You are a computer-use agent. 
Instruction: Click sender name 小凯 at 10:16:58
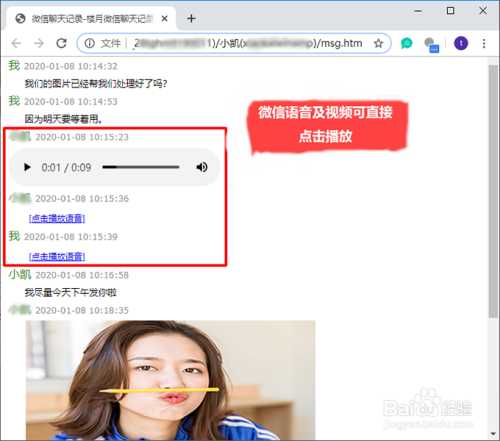[20, 275]
